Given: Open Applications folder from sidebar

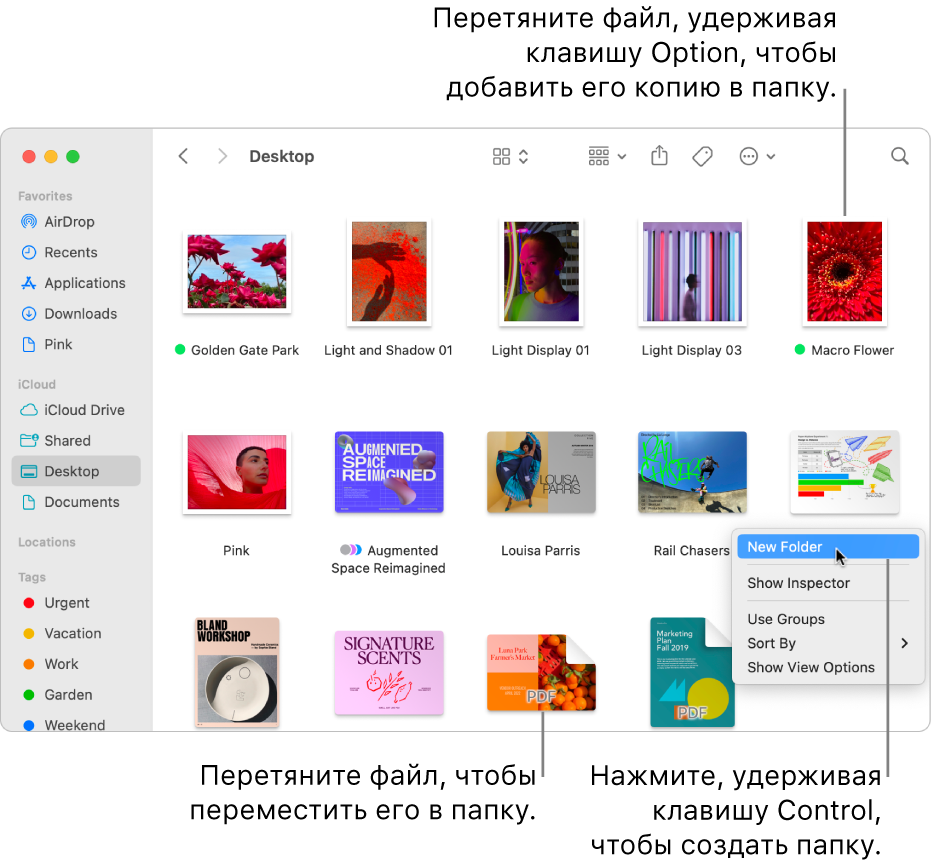Looking at the screenshot, I should pyautogui.click(x=84, y=283).
